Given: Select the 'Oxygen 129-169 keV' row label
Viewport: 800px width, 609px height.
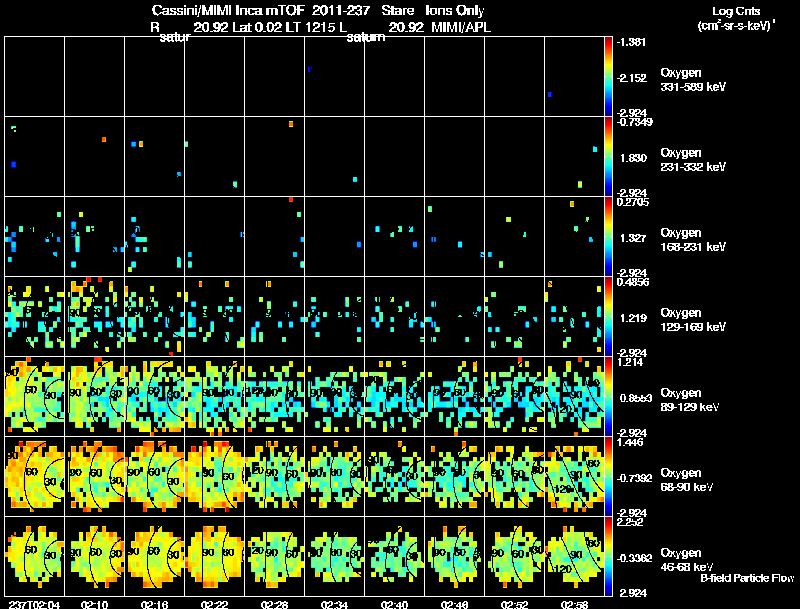Looking at the screenshot, I should tap(693, 320).
